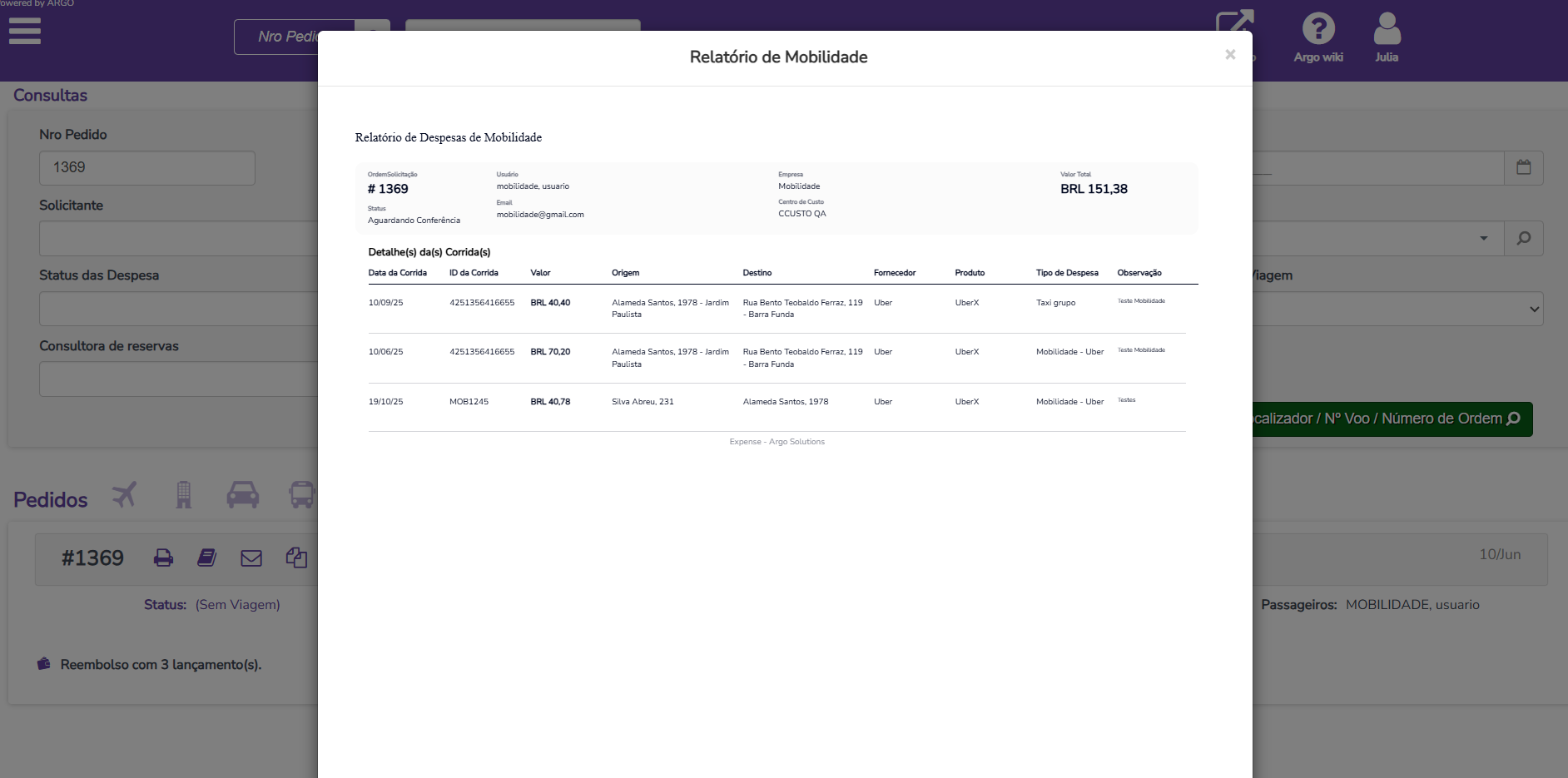Print order #1369 with printer icon
Screen dimensions: 1568x778
[163, 558]
